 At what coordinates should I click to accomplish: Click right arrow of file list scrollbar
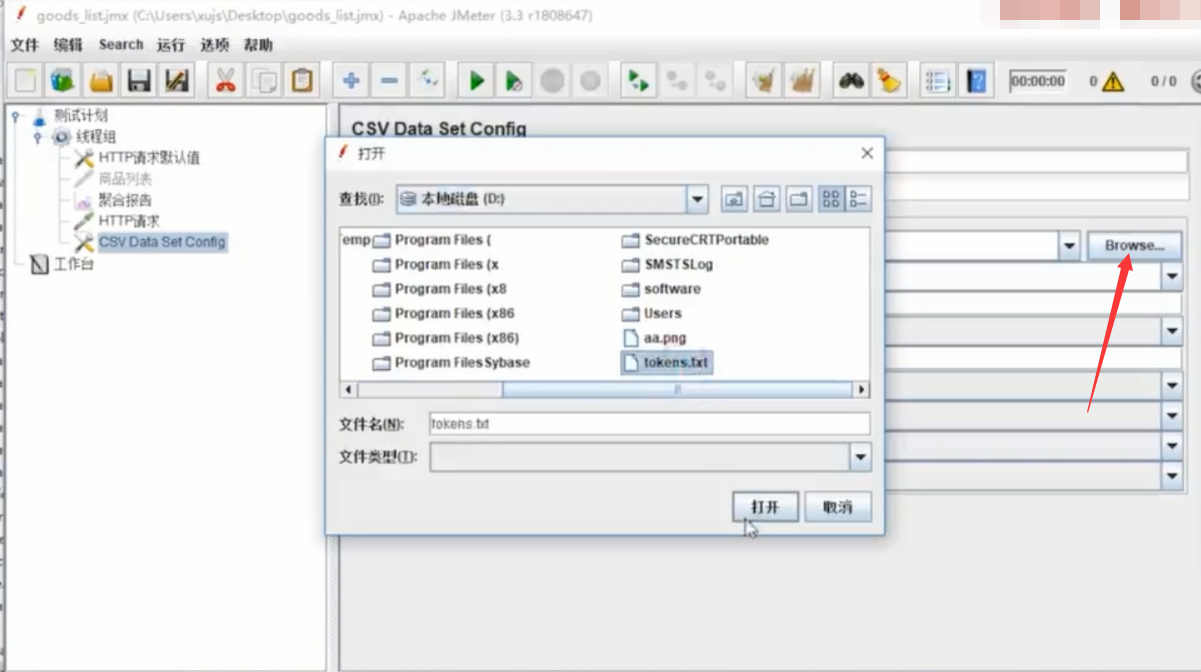[861, 389]
